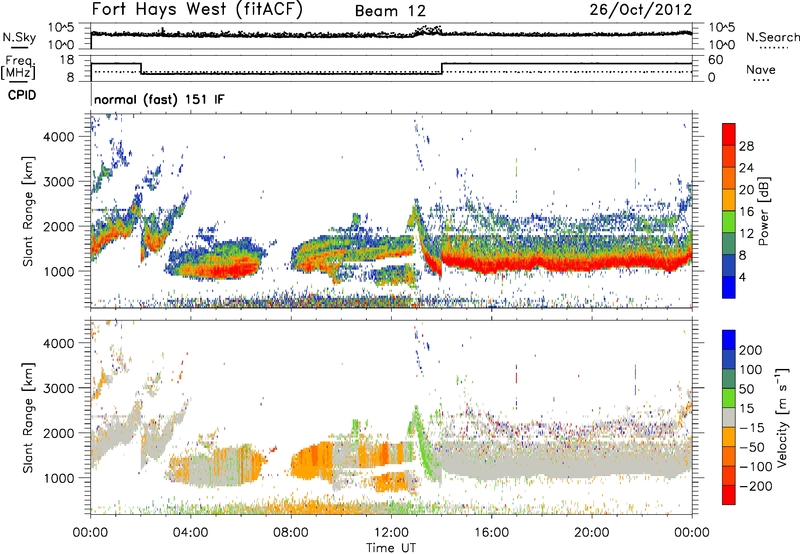Click the '200' velocity color bar value
800x554 pixels.
[751, 350]
